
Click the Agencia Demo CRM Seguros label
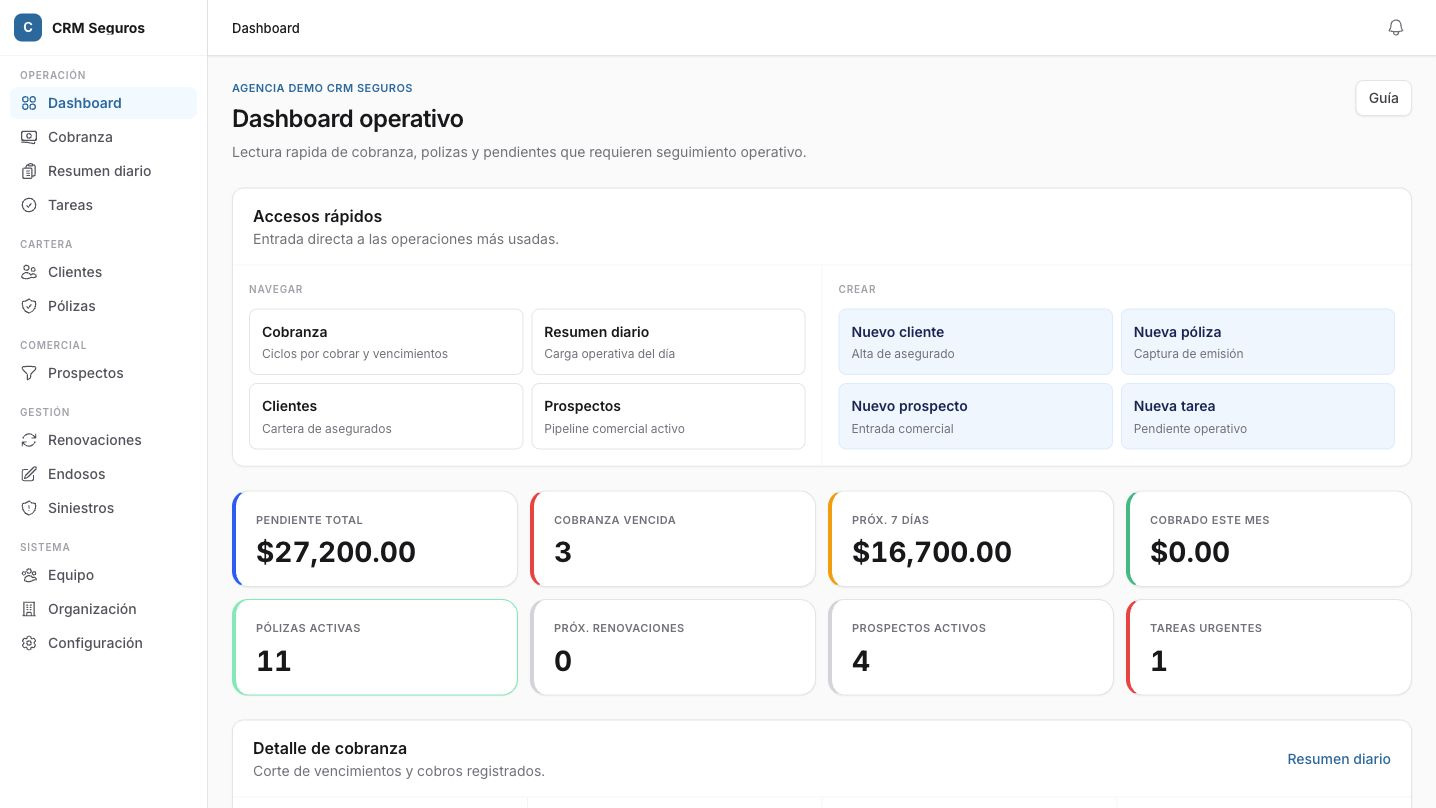(322, 88)
